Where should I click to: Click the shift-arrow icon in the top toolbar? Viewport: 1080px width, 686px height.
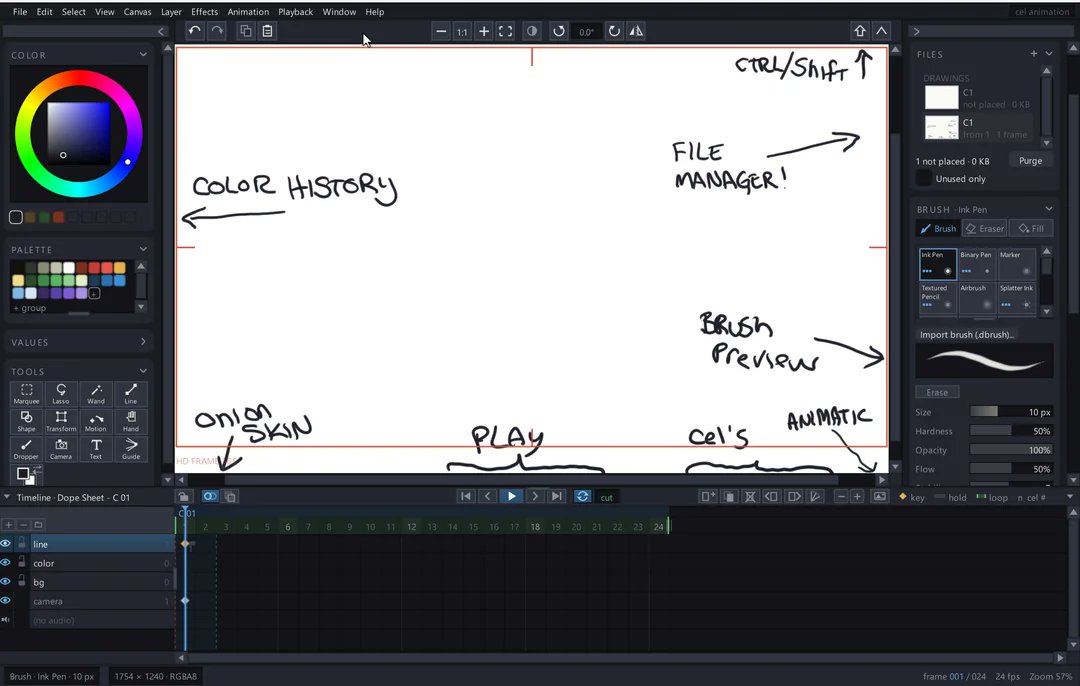(x=860, y=31)
